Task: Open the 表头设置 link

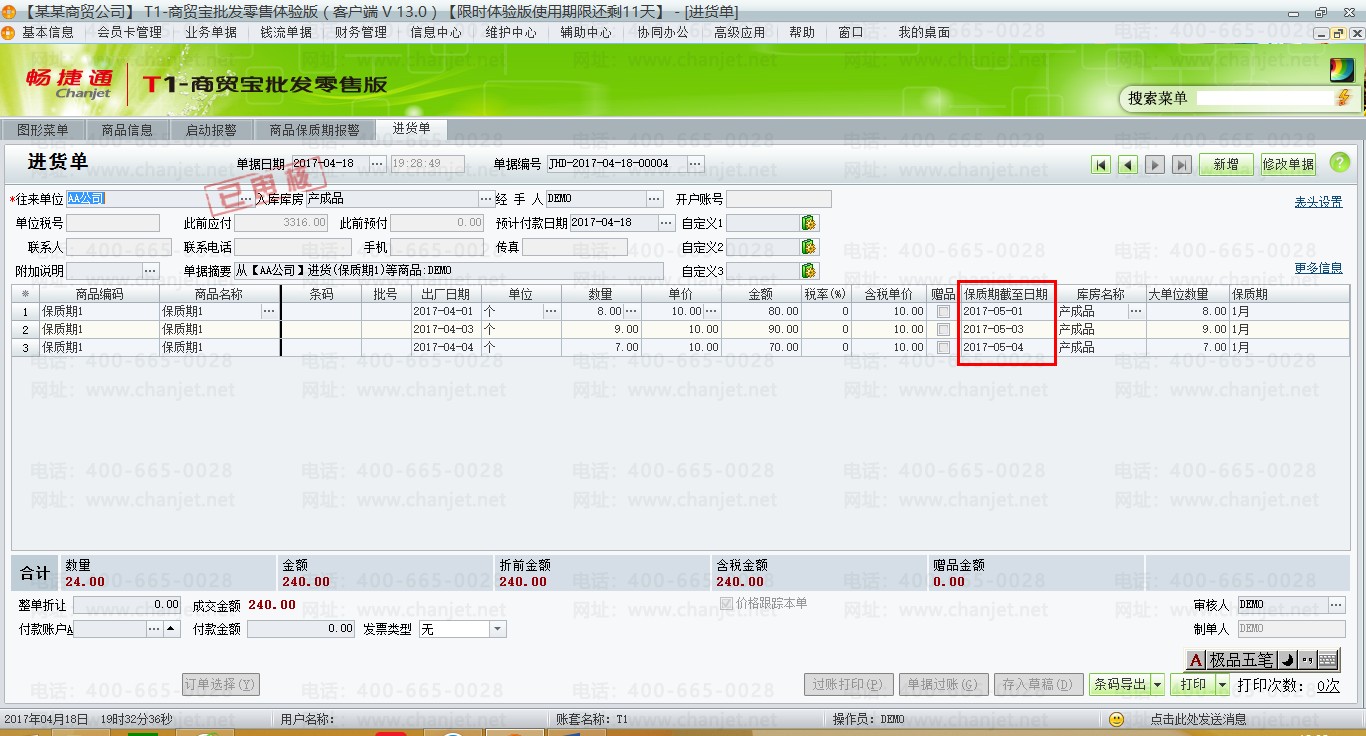Action: click(x=1318, y=202)
